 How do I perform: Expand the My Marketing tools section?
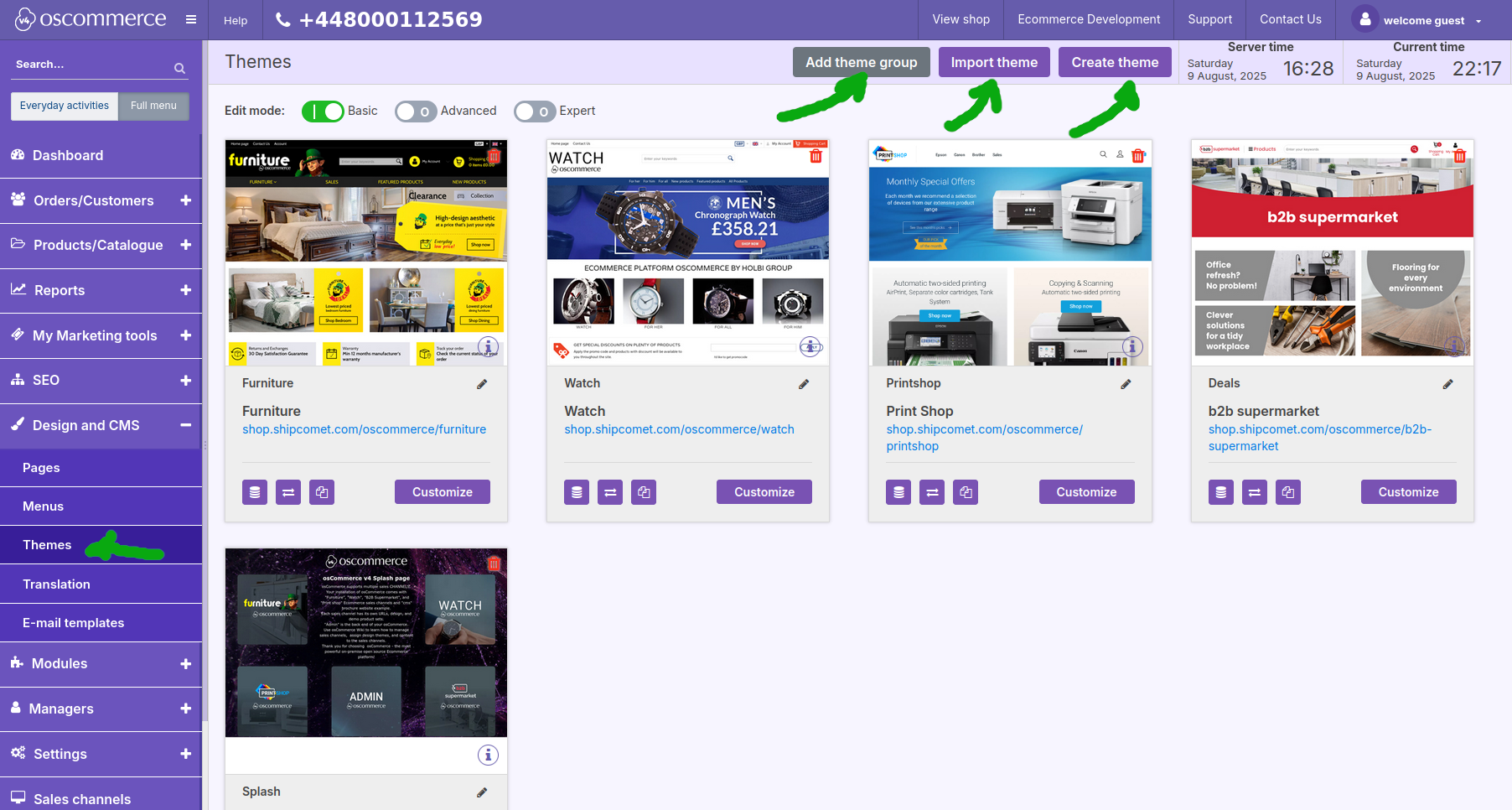[185, 335]
